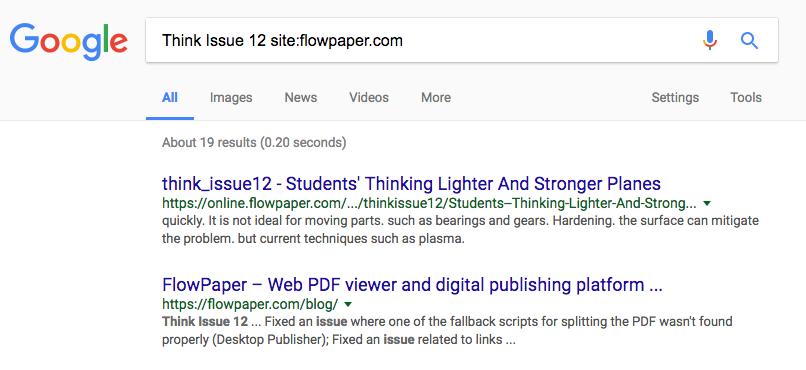
Task: Open the More search categories menu
Action: [x=436, y=98]
